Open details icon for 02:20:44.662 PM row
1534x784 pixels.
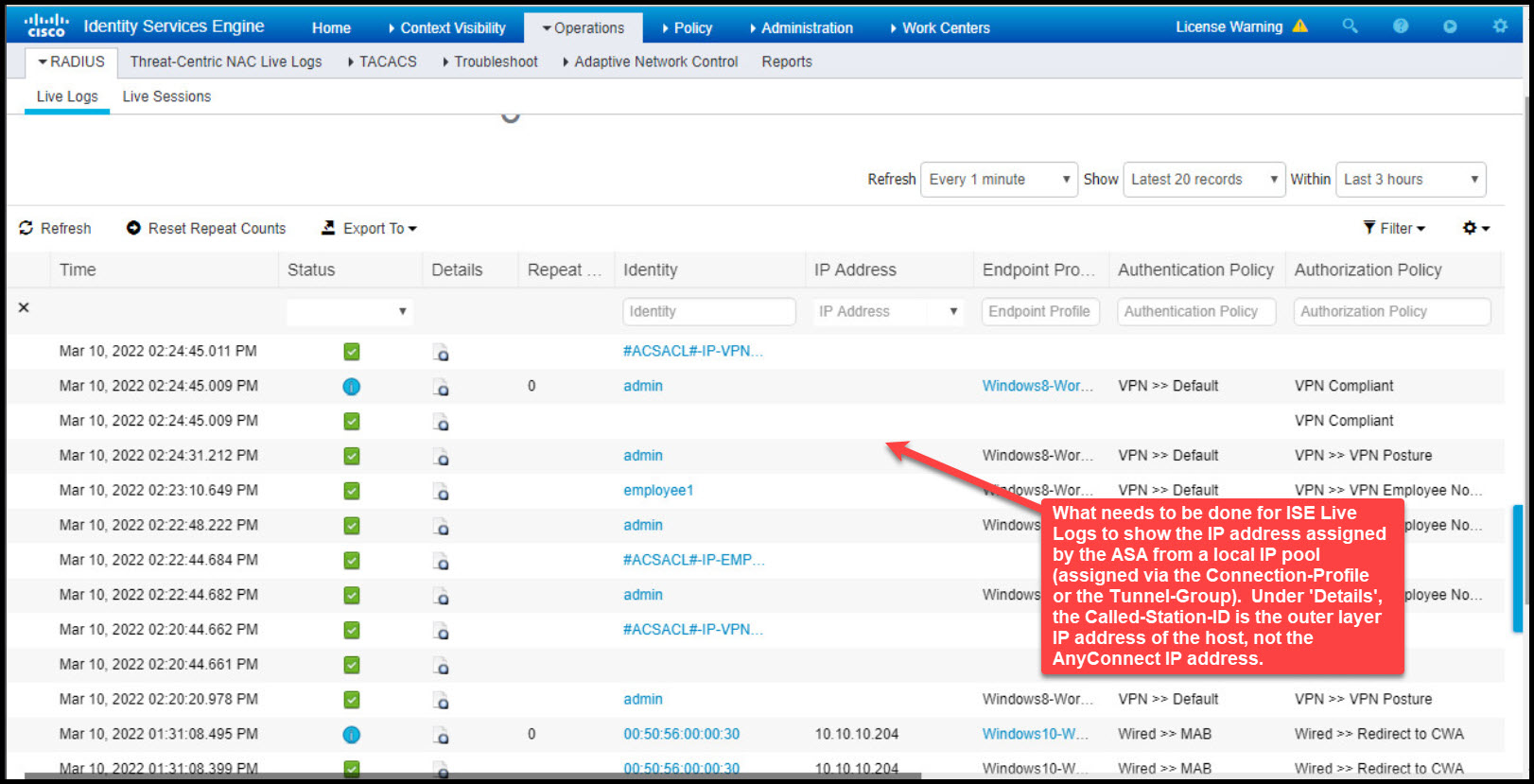tap(441, 631)
